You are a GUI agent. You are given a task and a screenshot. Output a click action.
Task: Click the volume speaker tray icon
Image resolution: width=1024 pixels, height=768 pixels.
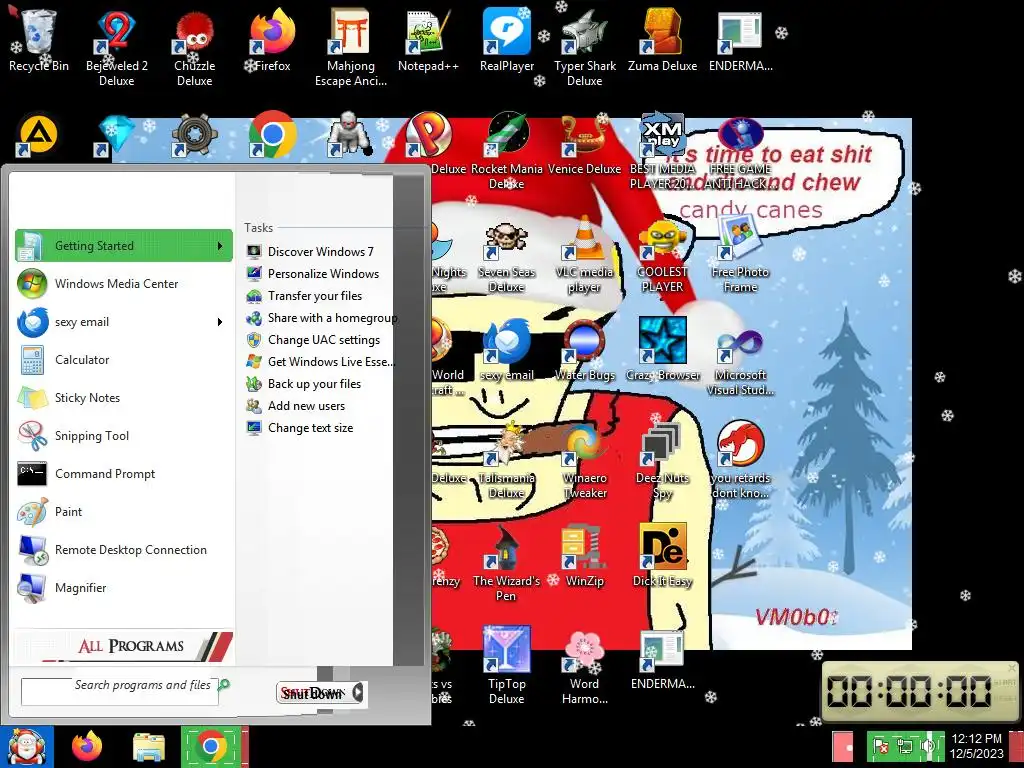927,746
